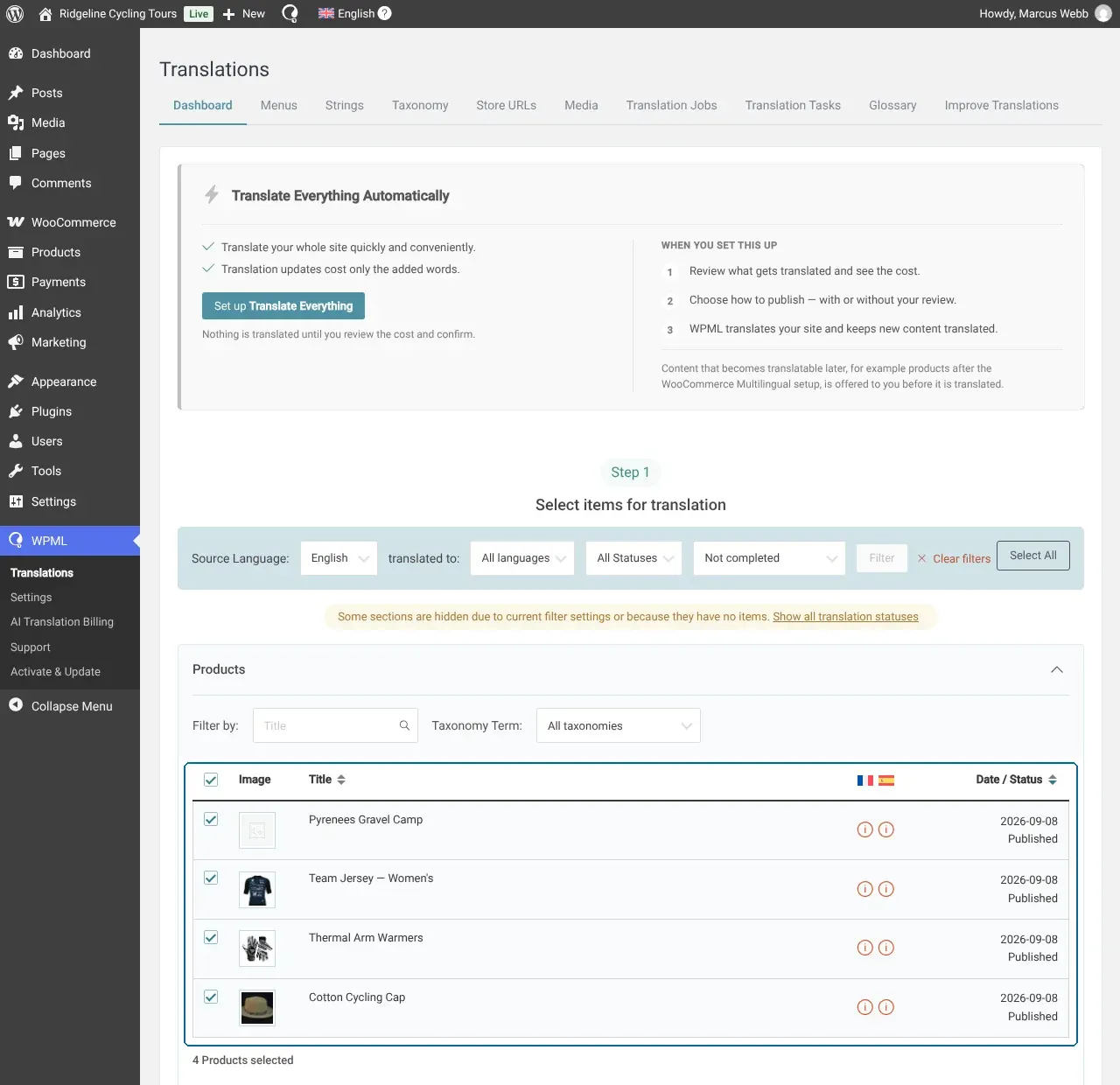Viewport: 1120px width, 1085px height.
Task: Open the Translation Jobs tab
Action: click(672, 105)
